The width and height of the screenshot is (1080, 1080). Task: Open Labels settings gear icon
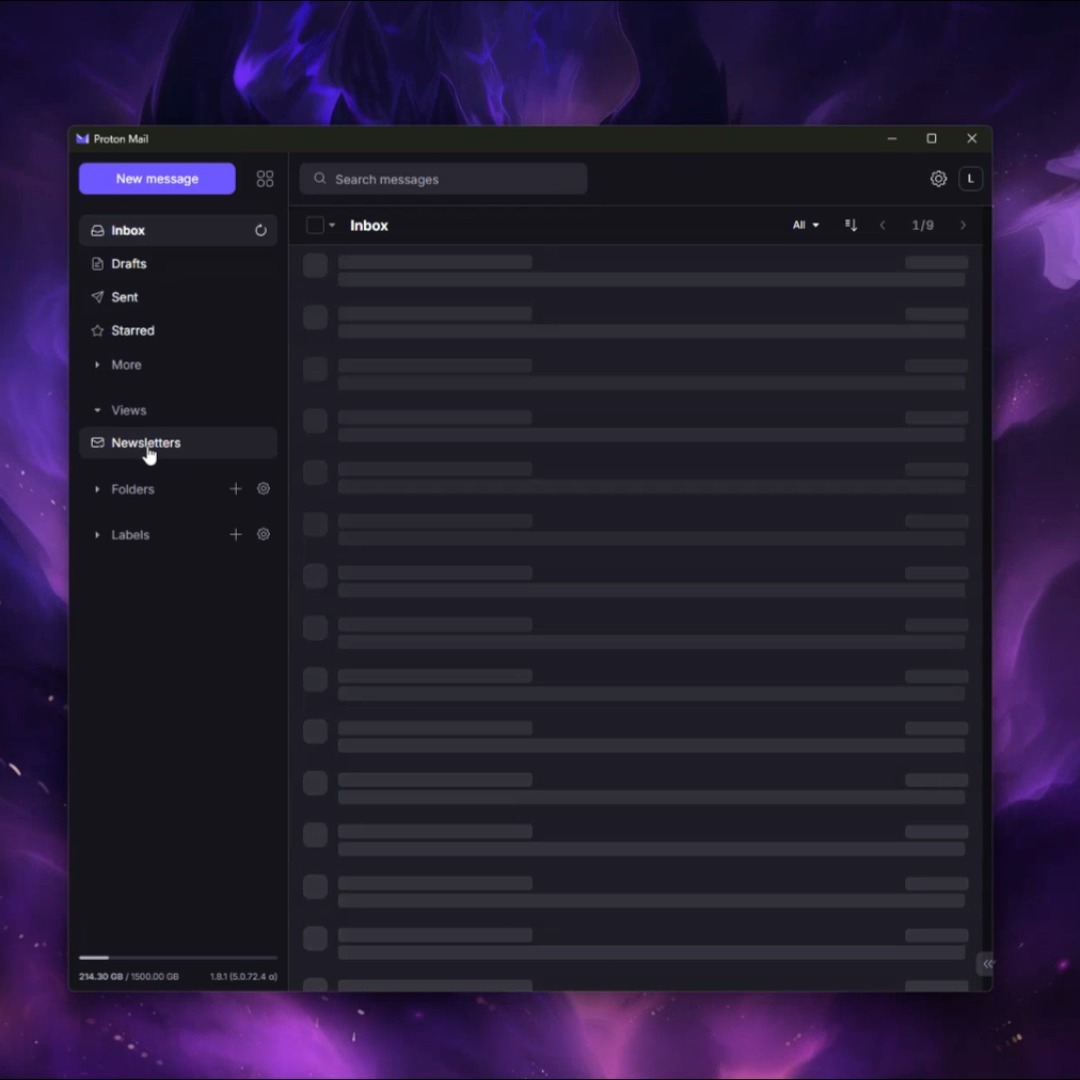[263, 534]
